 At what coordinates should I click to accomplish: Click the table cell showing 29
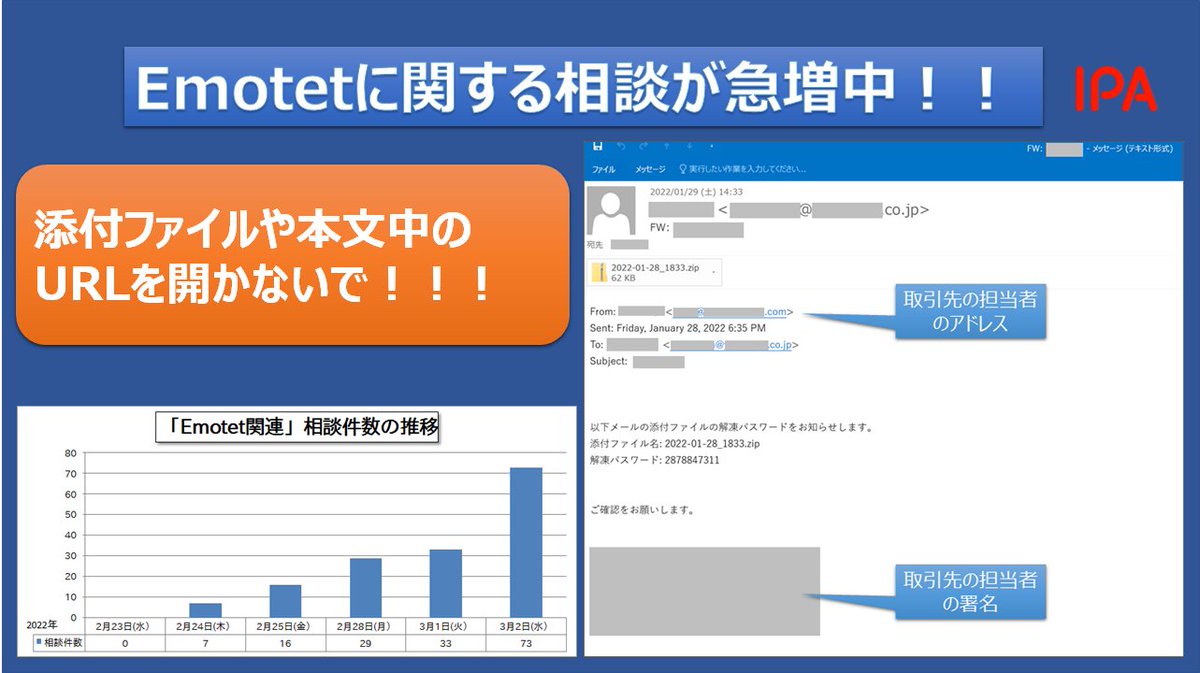click(x=365, y=644)
